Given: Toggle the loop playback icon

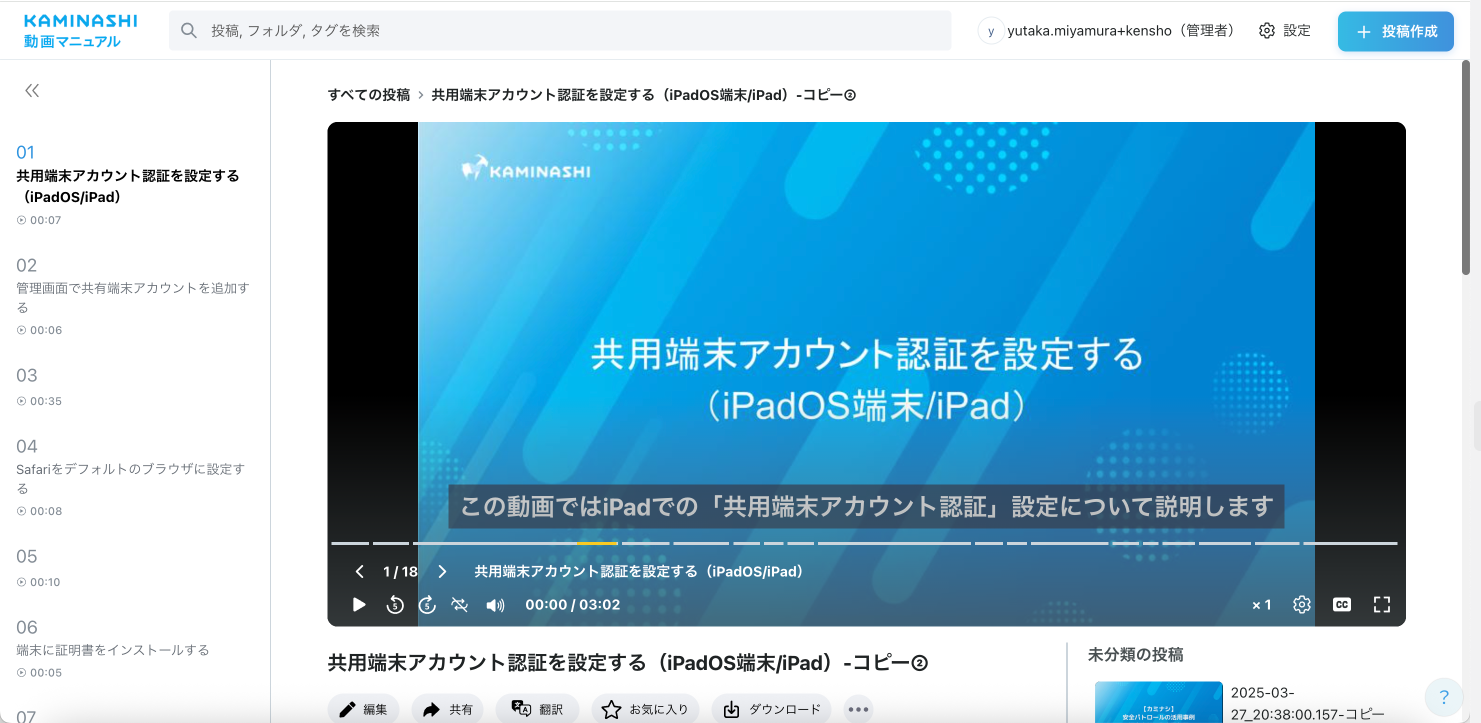Looking at the screenshot, I should [460, 605].
